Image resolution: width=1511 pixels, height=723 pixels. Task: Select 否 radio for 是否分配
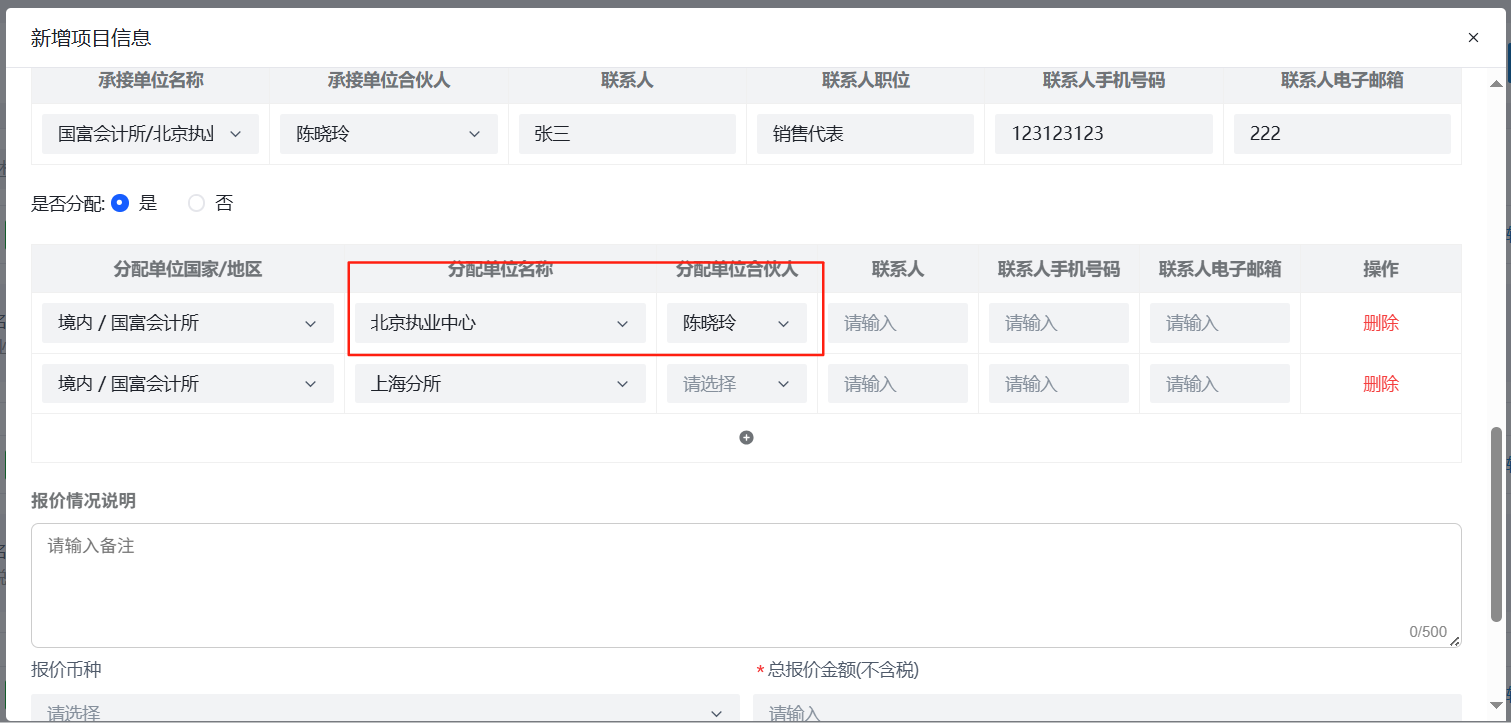coord(197,203)
